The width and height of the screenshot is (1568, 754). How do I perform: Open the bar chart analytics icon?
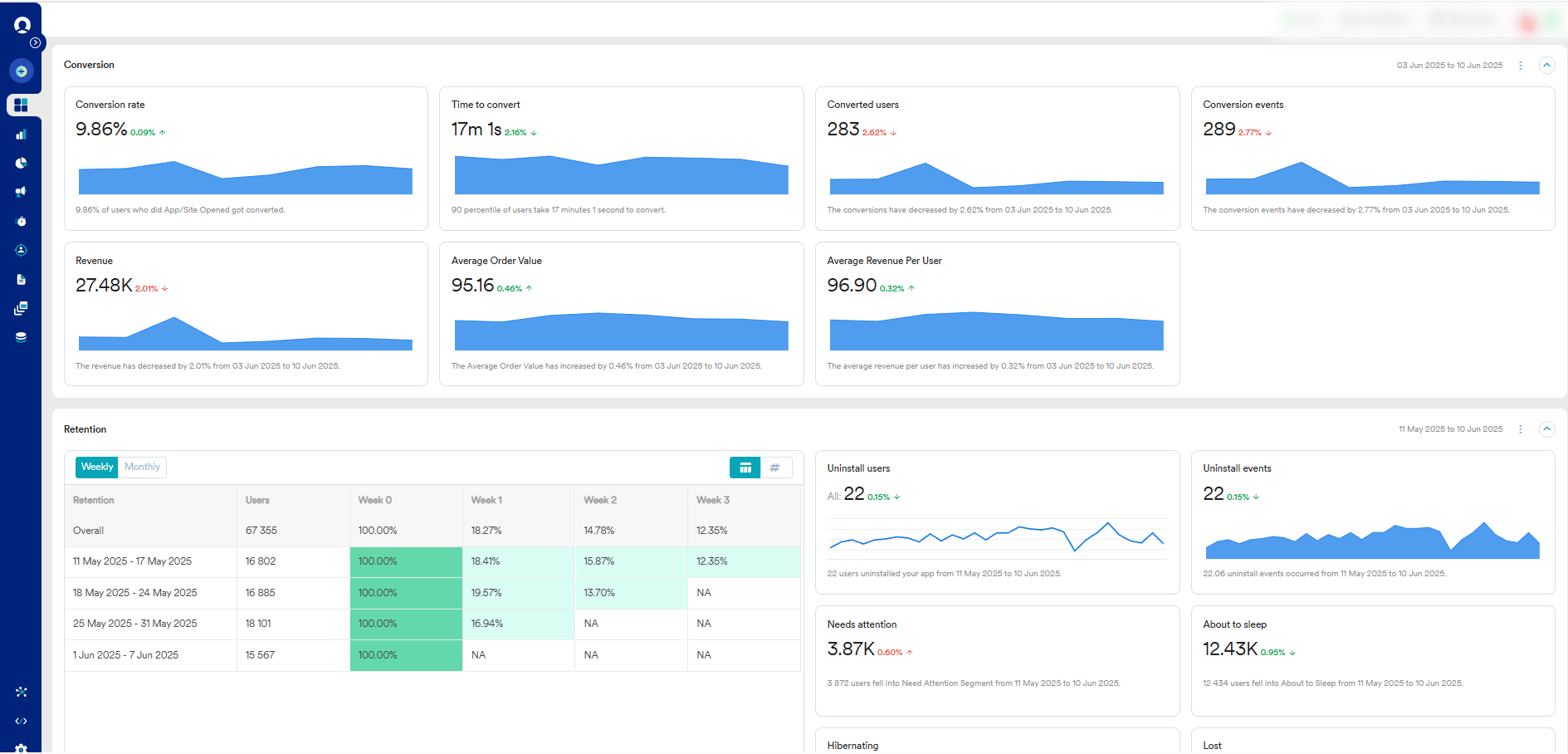click(x=22, y=134)
